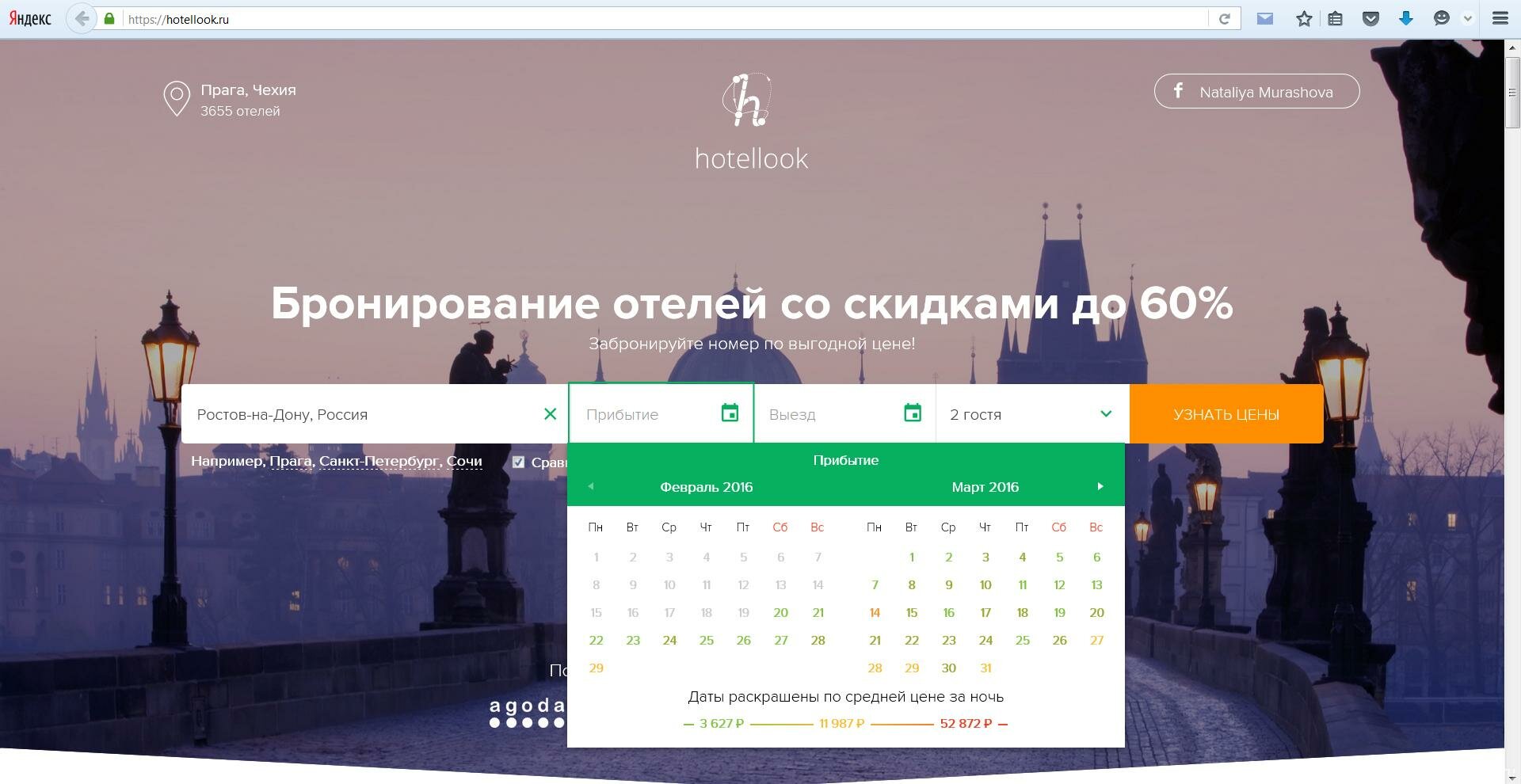Viewport: 1521px width, 784px height.
Task: Bookmark this page with the star icon
Action: pos(1304,19)
